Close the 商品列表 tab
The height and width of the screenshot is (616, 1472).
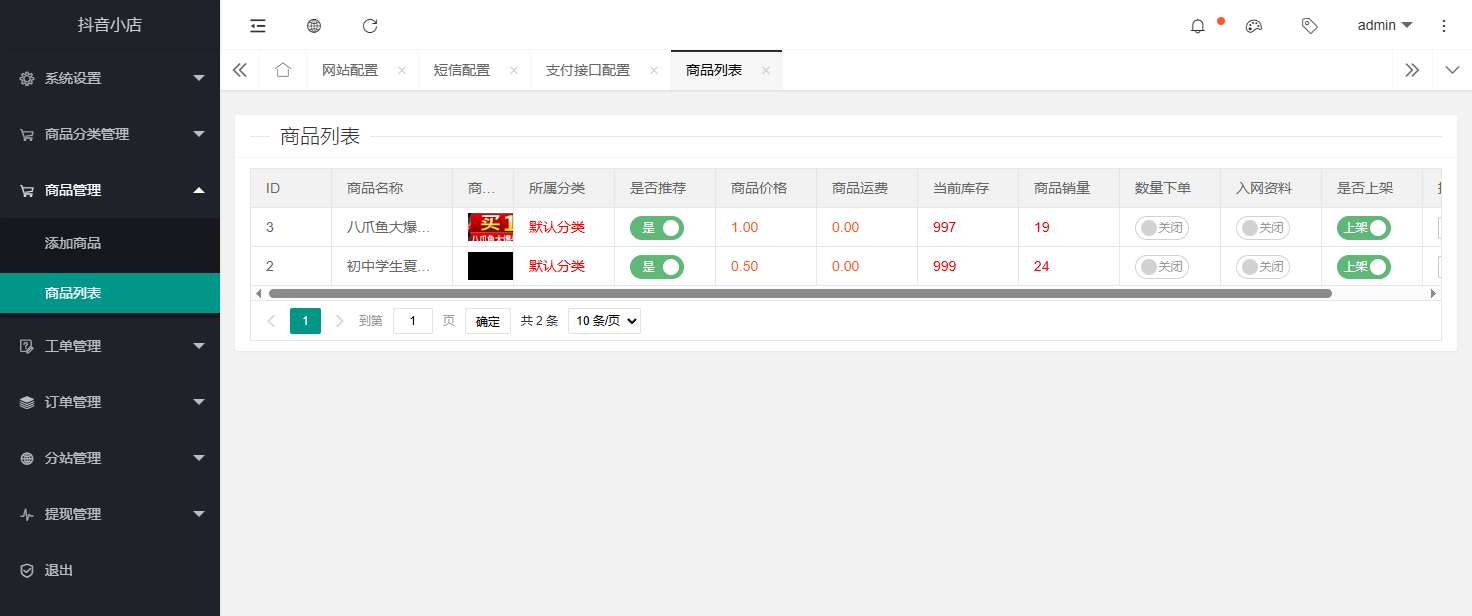[766, 70]
